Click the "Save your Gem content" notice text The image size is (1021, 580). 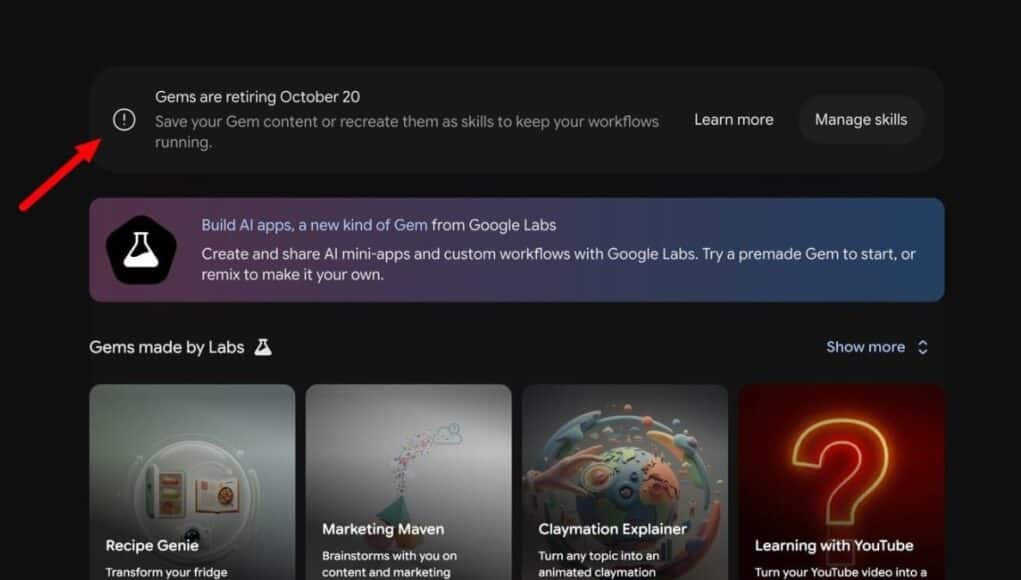click(407, 131)
